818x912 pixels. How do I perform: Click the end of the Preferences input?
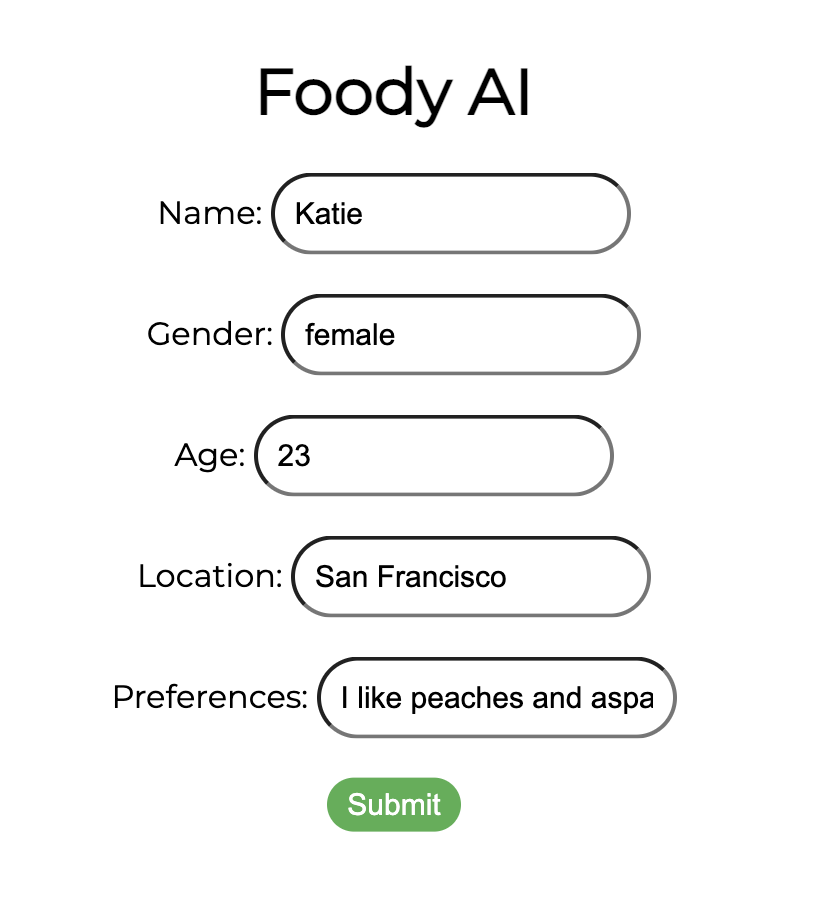pos(660,698)
